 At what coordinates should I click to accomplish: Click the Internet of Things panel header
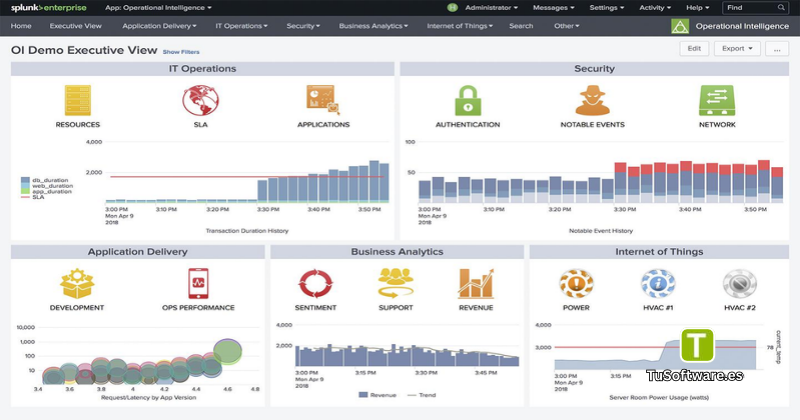(x=659, y=252)
